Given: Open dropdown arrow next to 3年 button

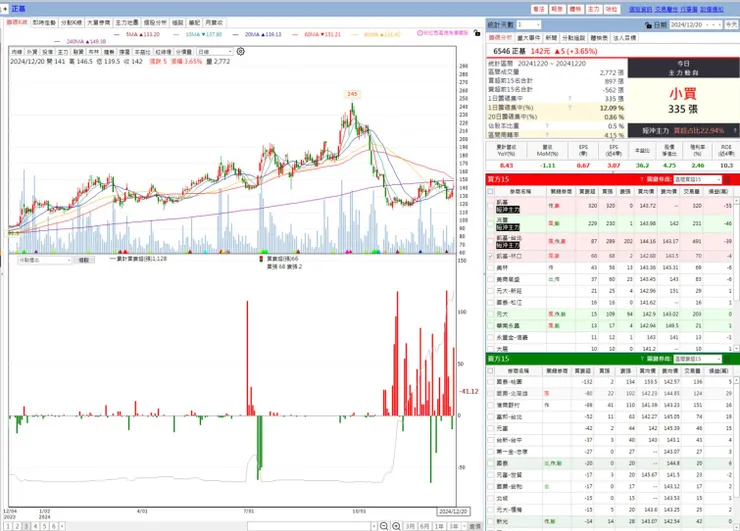Looking at the screenshot, I should coord(464,526).
